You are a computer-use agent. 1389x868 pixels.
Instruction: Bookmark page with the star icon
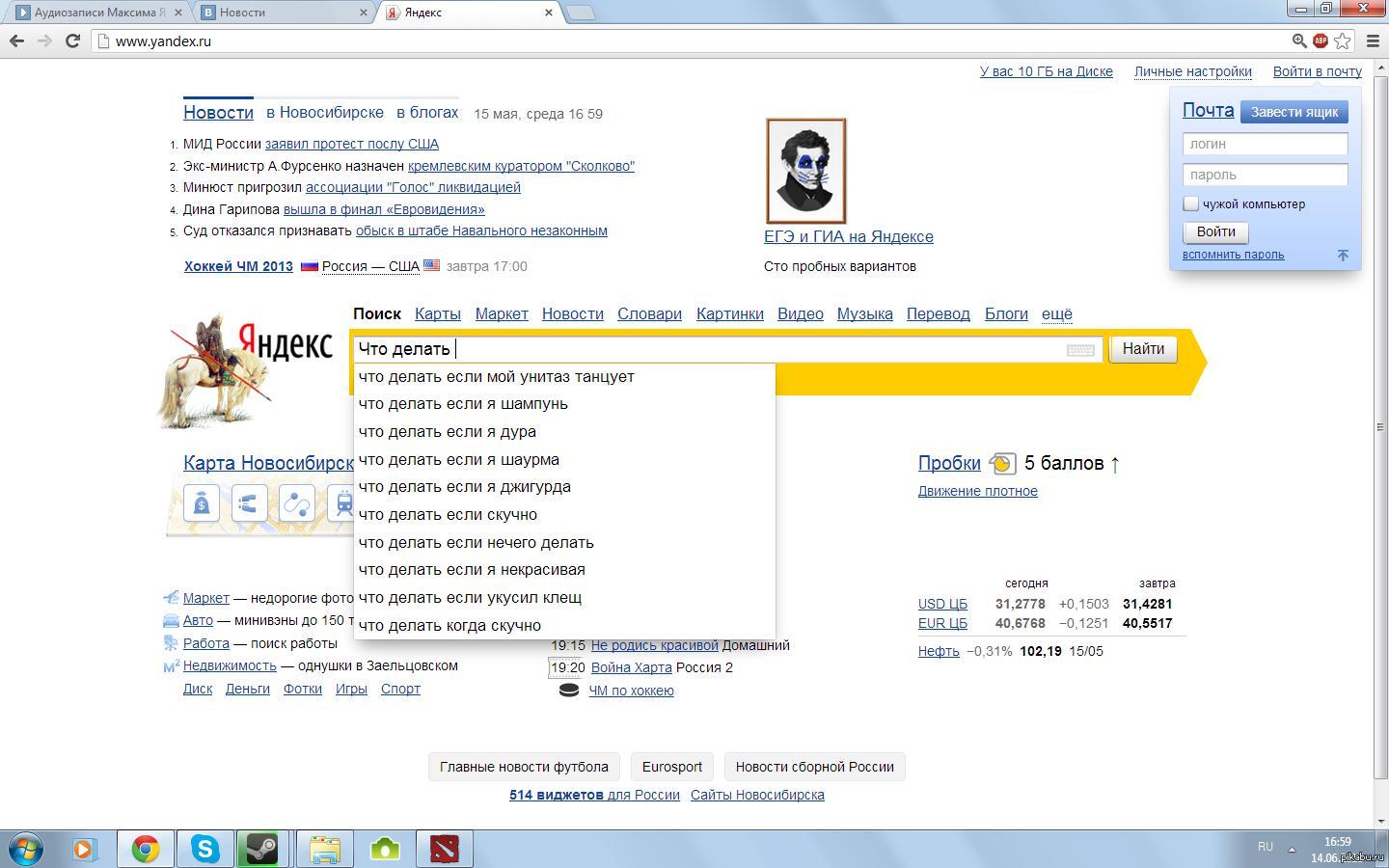[x=1342, y=41]
